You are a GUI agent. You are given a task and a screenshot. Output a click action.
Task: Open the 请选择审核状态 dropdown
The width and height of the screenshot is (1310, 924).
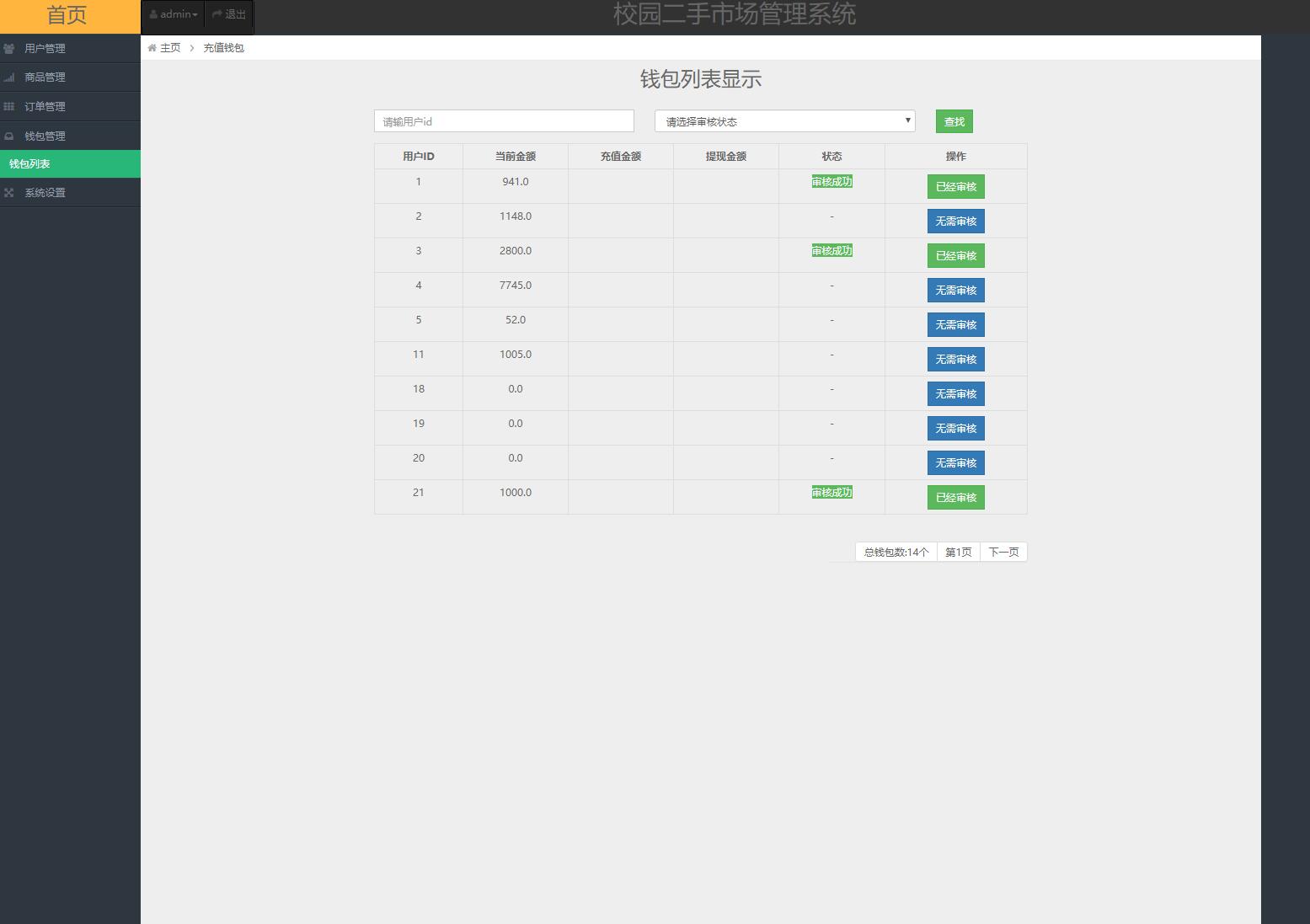tap(785, 121)
